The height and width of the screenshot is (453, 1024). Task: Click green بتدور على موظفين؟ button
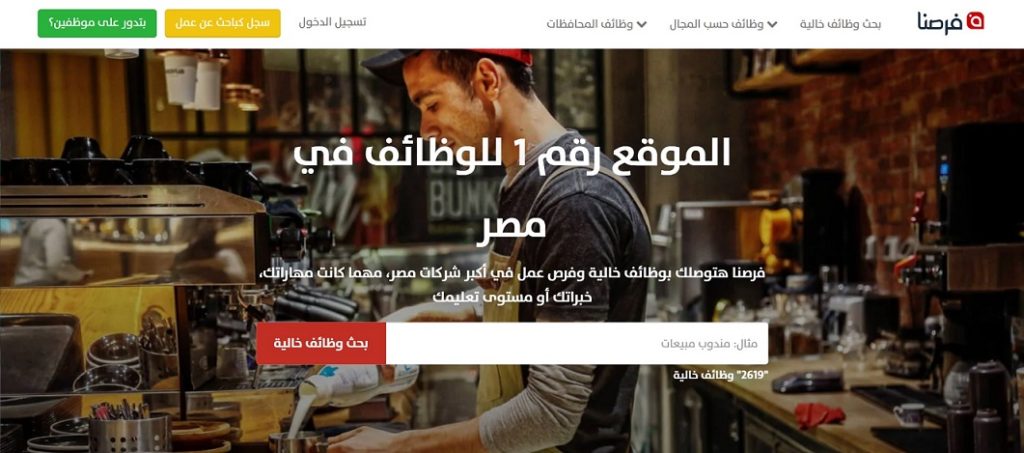pyautogui.click(x=97, y=23)
